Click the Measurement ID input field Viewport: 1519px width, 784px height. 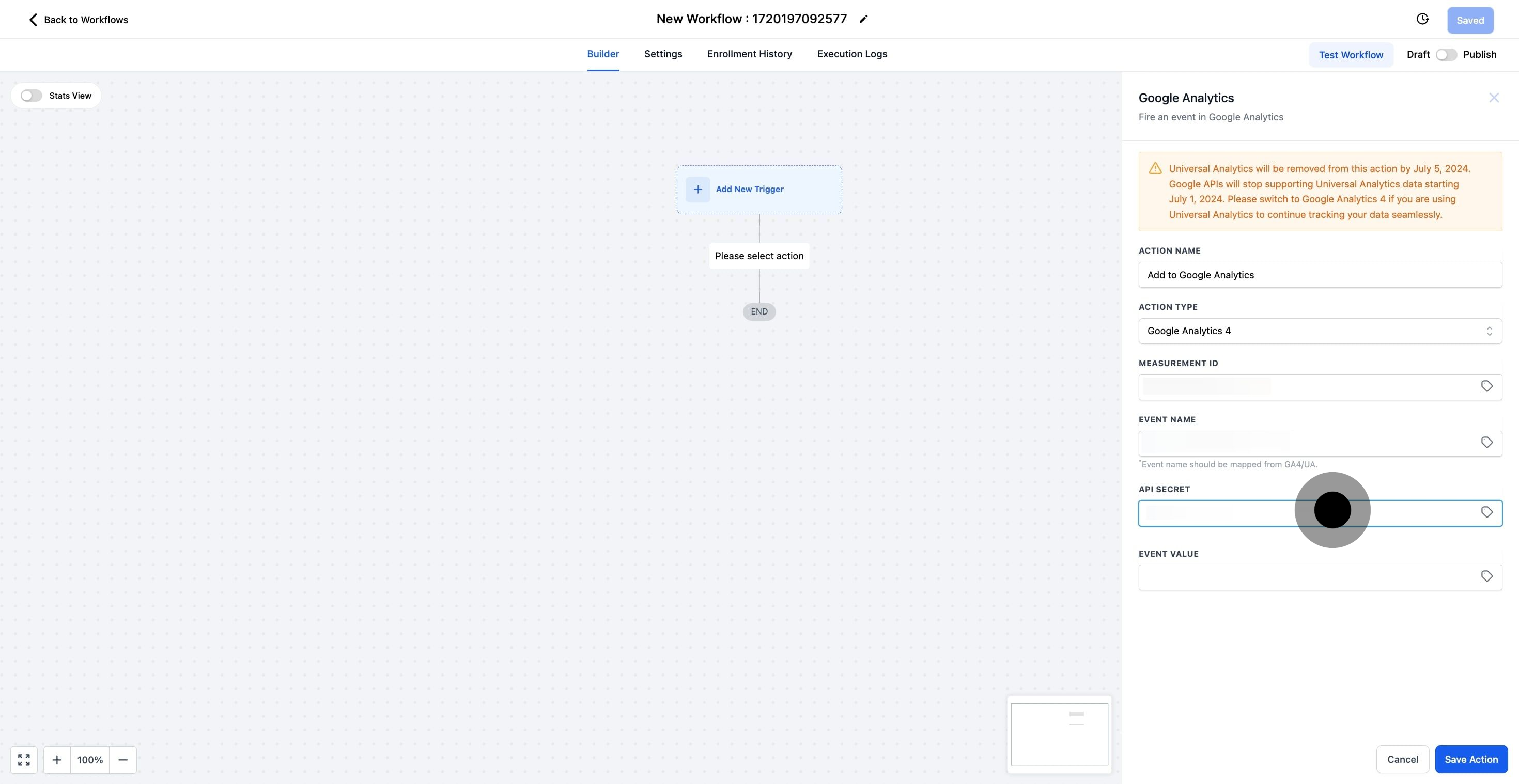point(1320,387)
